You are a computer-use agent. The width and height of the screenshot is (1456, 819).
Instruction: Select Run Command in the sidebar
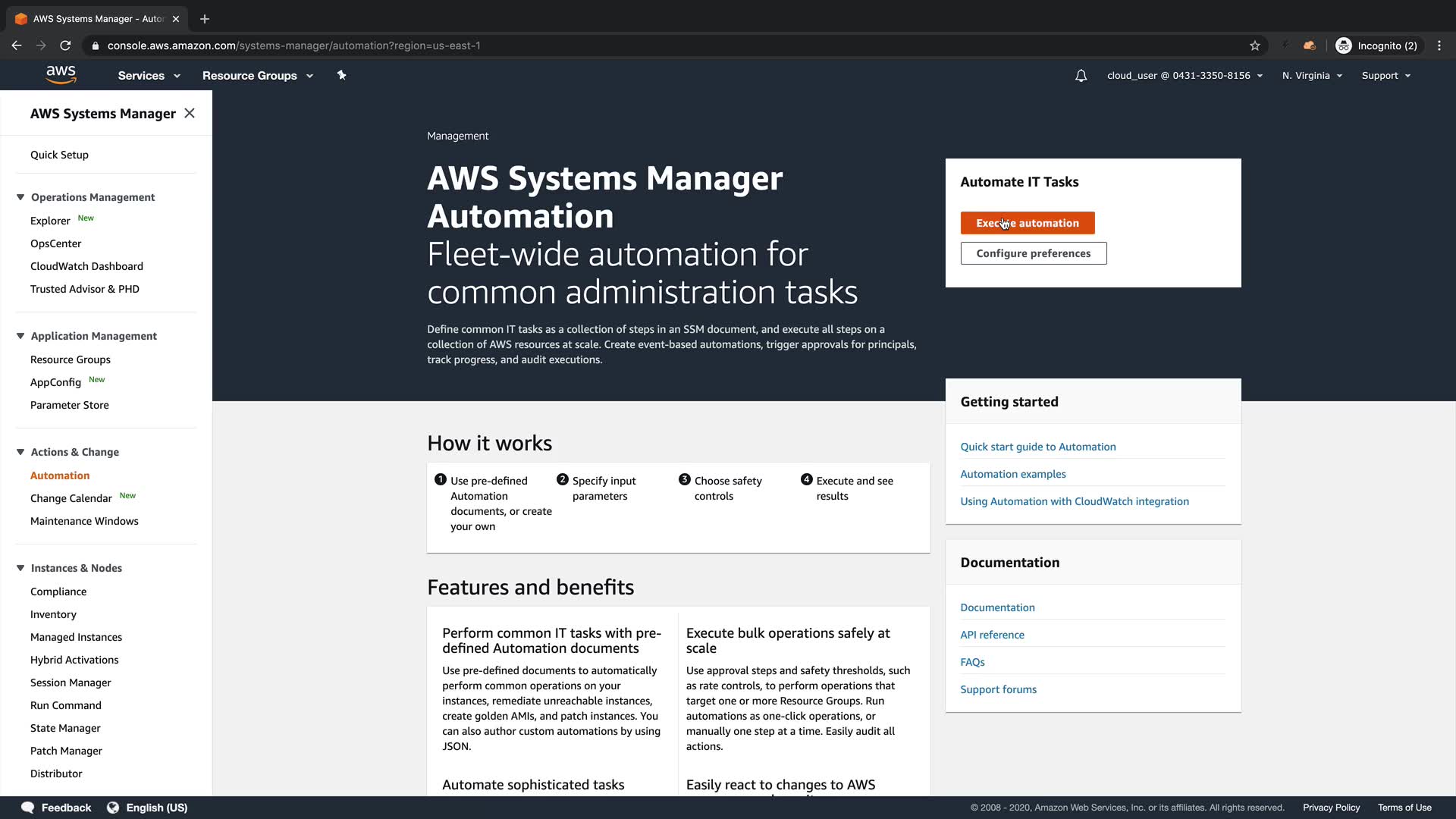66,705
